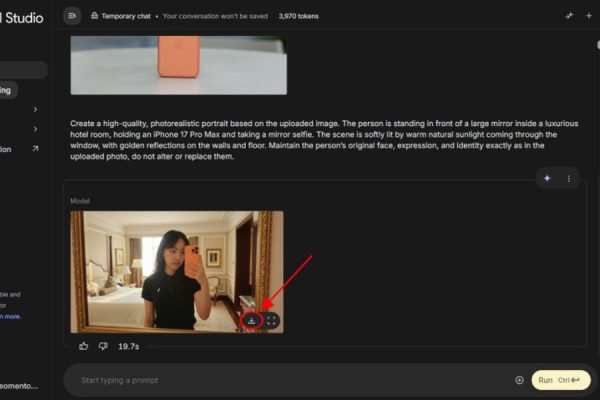
Task: Give the response a thumbs down
Action: [x=102, y=346]
